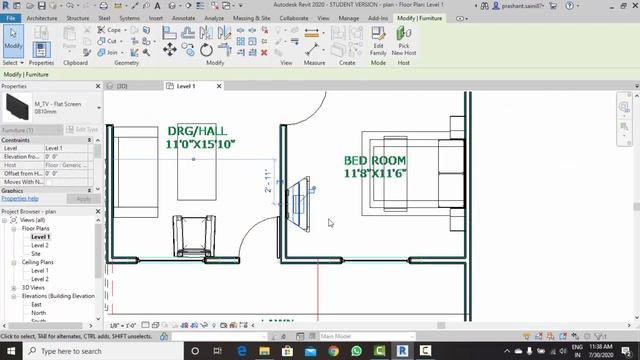Click the Join geometry tool
This screenshot has height=360, width=640.
(107, 52)
